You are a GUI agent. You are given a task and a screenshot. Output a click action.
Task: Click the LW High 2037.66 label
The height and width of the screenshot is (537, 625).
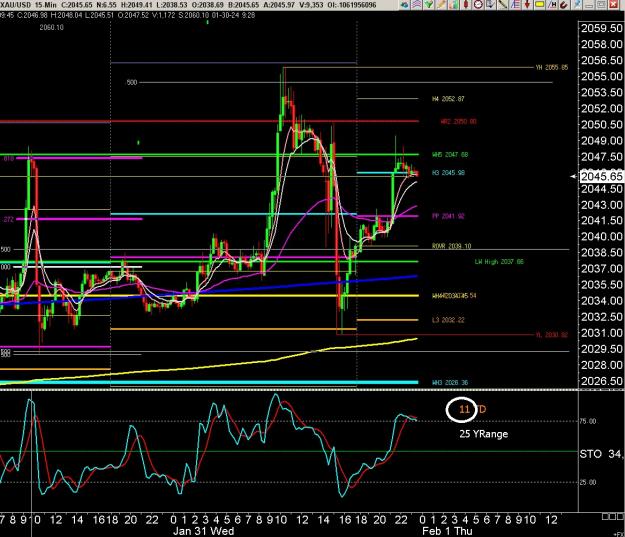(x=499, y=262)
